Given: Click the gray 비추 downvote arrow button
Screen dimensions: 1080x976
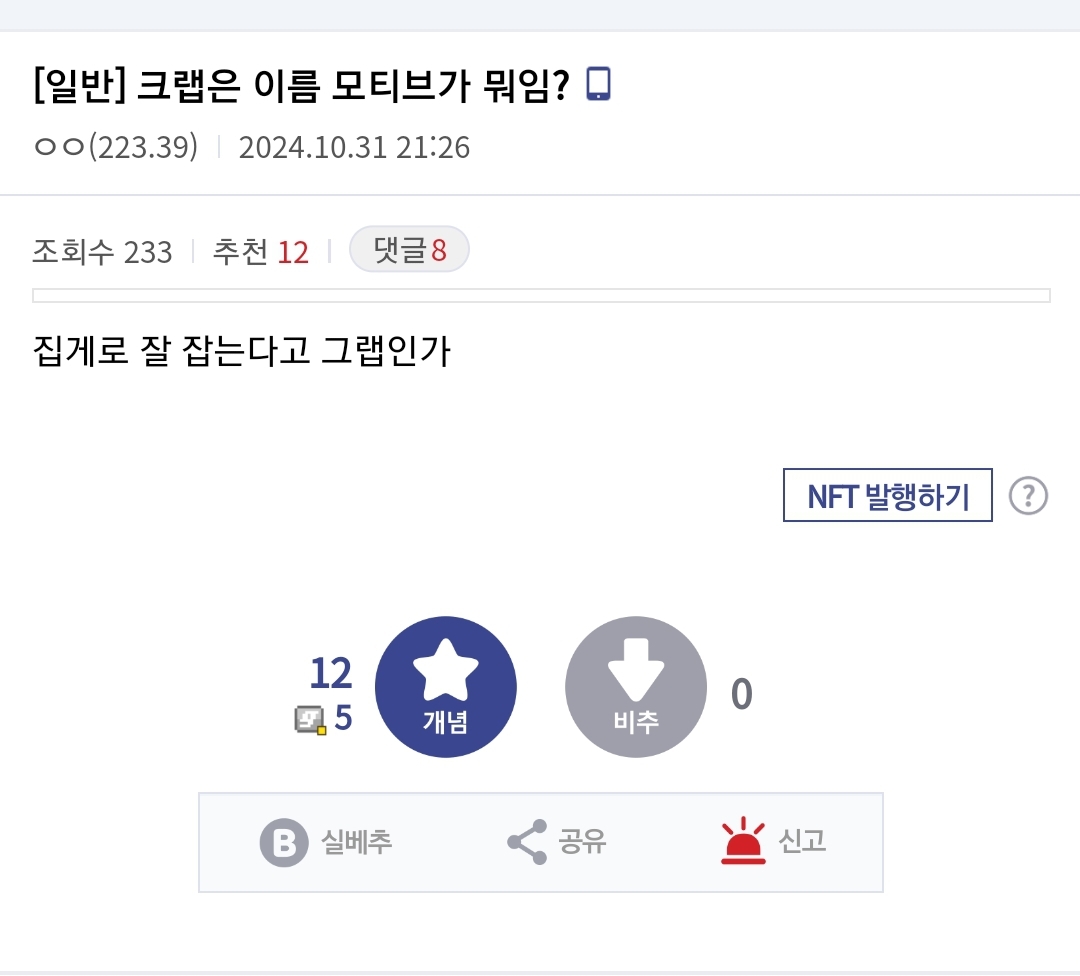Looking at the screenshot, I should (636, 687).
